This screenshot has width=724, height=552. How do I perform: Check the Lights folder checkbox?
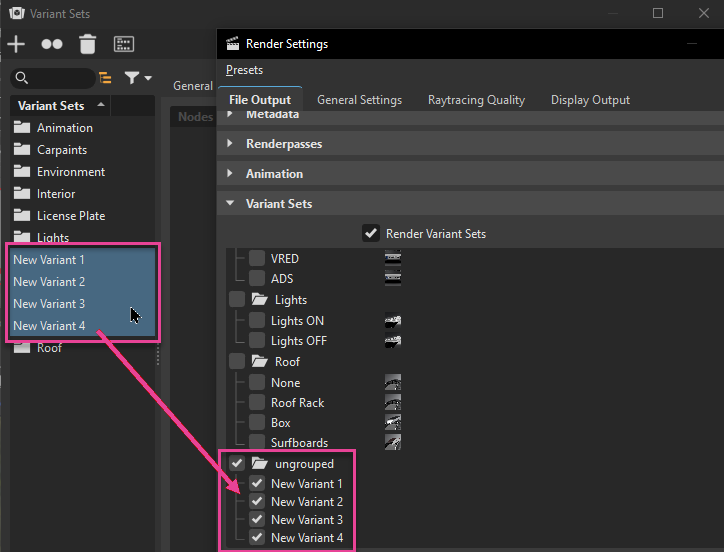[237, 299]
